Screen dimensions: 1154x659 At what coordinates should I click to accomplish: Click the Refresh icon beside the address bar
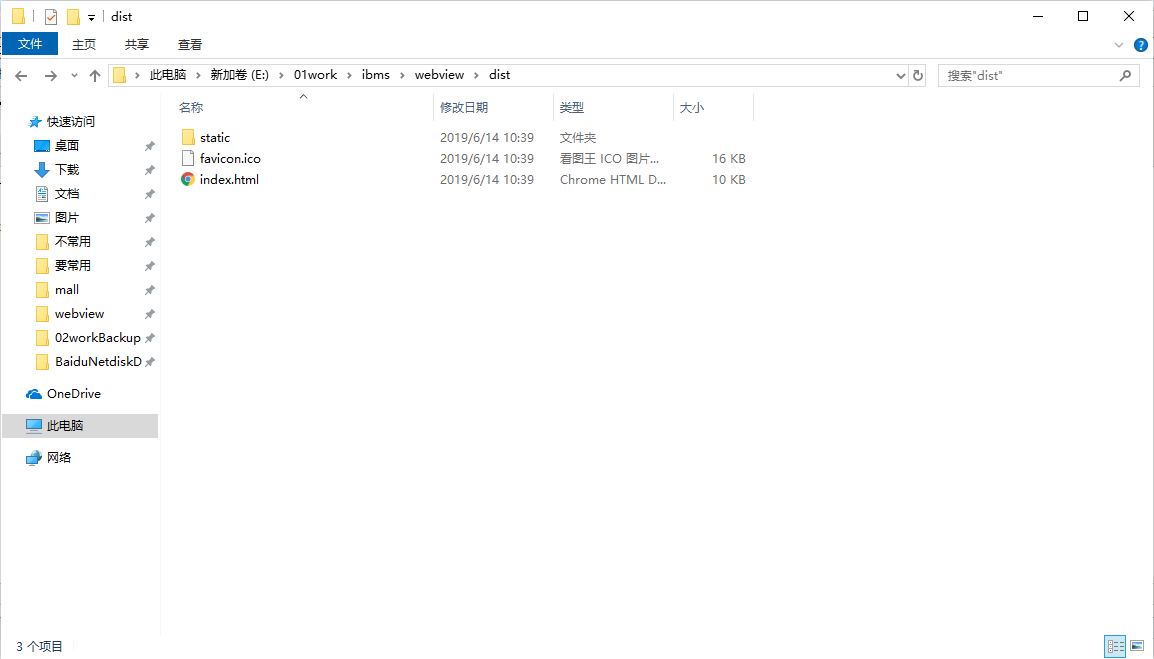[x=918, y=75]
